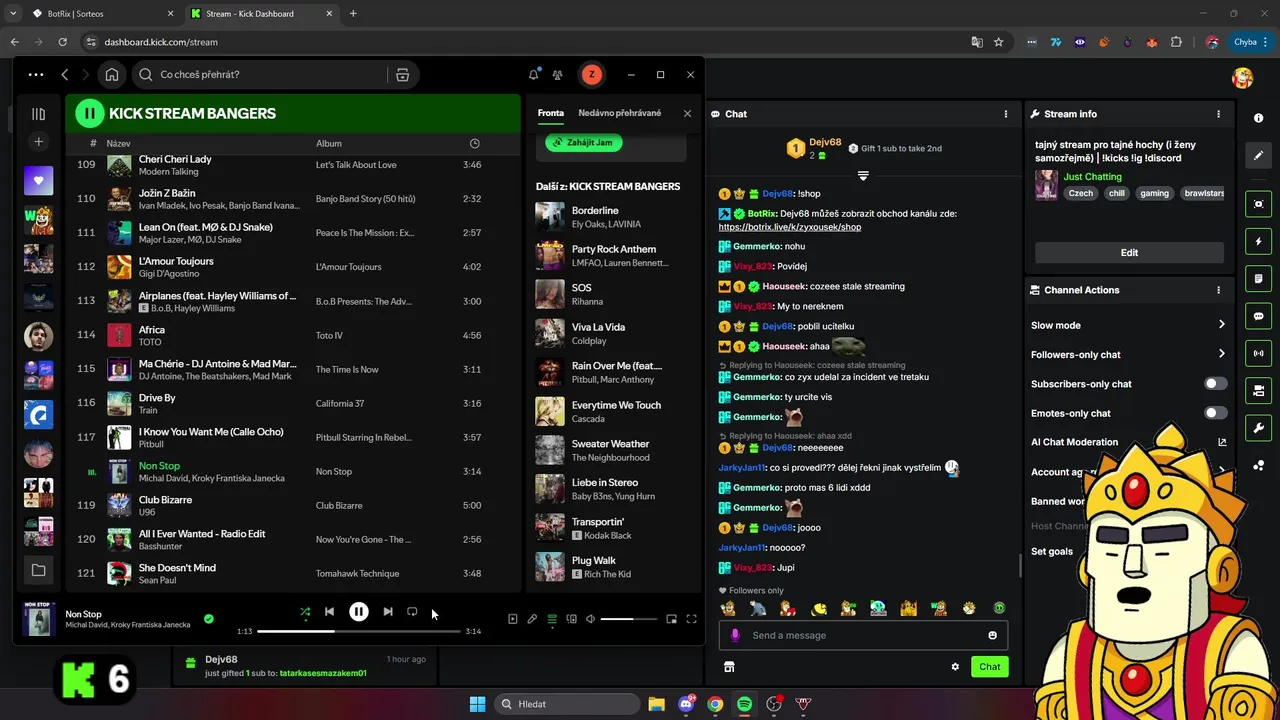The width and height of the screenshot is (1280, 720).
Task: Open Friend Activity icon in Spotify
Action: [x=558, y=75]
